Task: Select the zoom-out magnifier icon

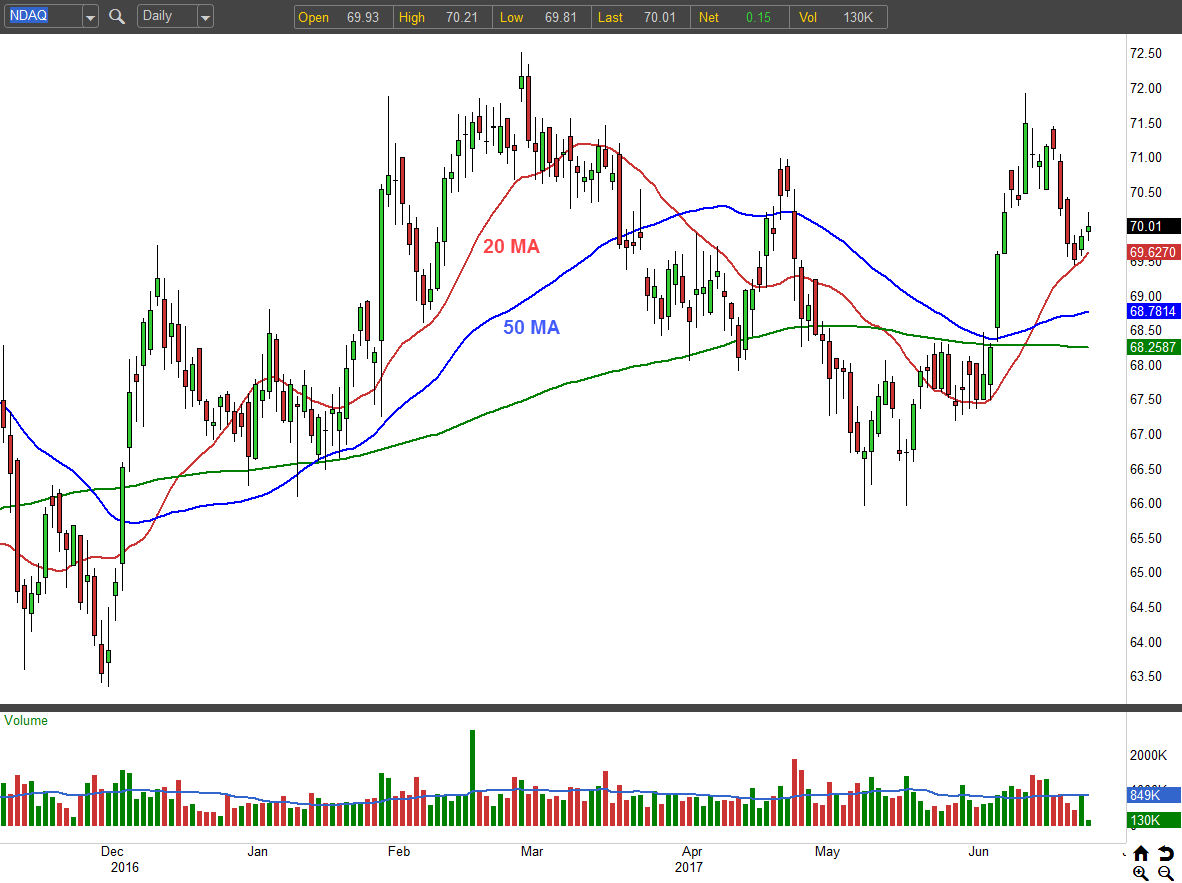Action: (x=1165, y=873)
